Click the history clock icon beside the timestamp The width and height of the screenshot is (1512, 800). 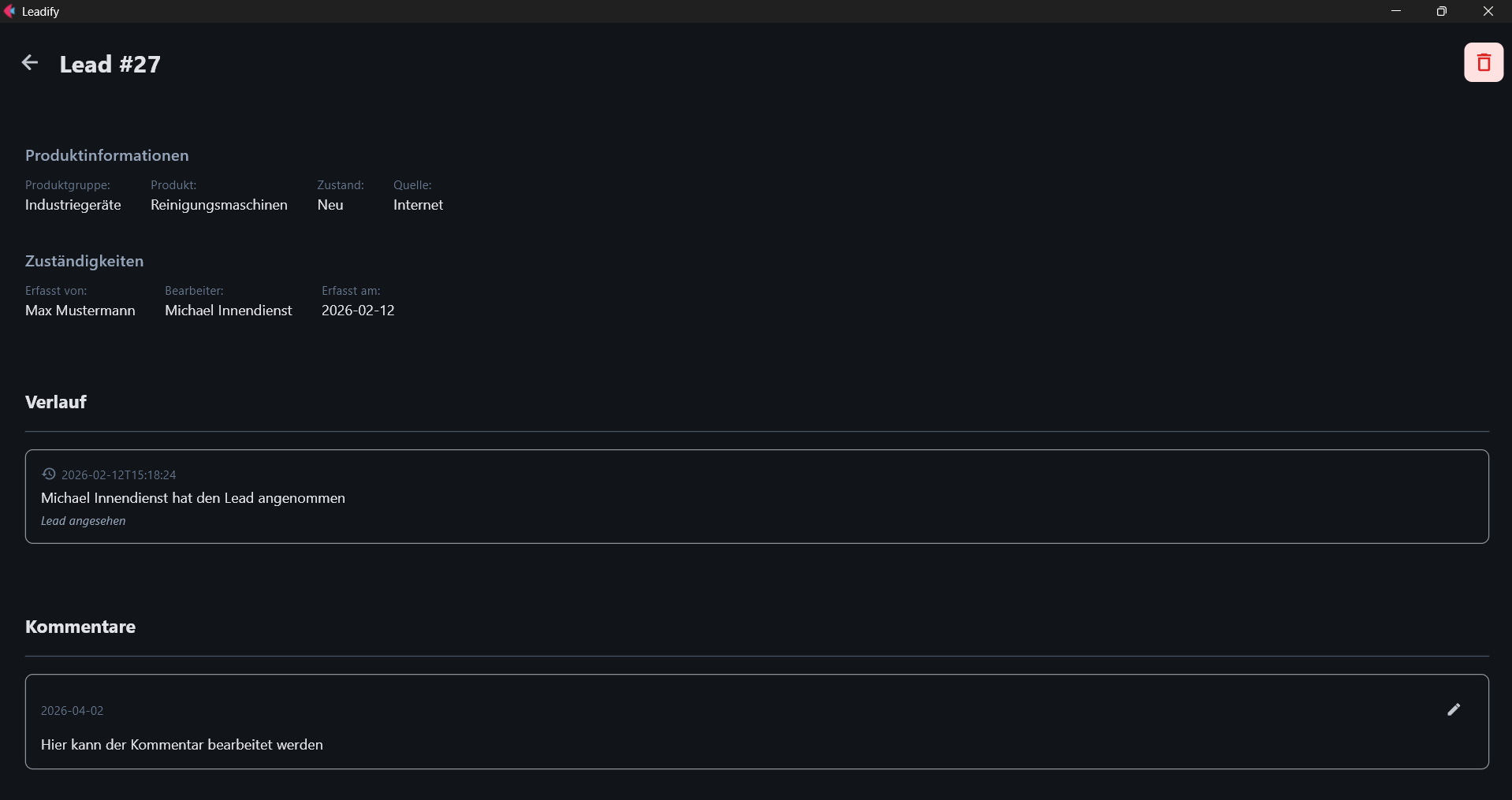(x=49, y=474)
